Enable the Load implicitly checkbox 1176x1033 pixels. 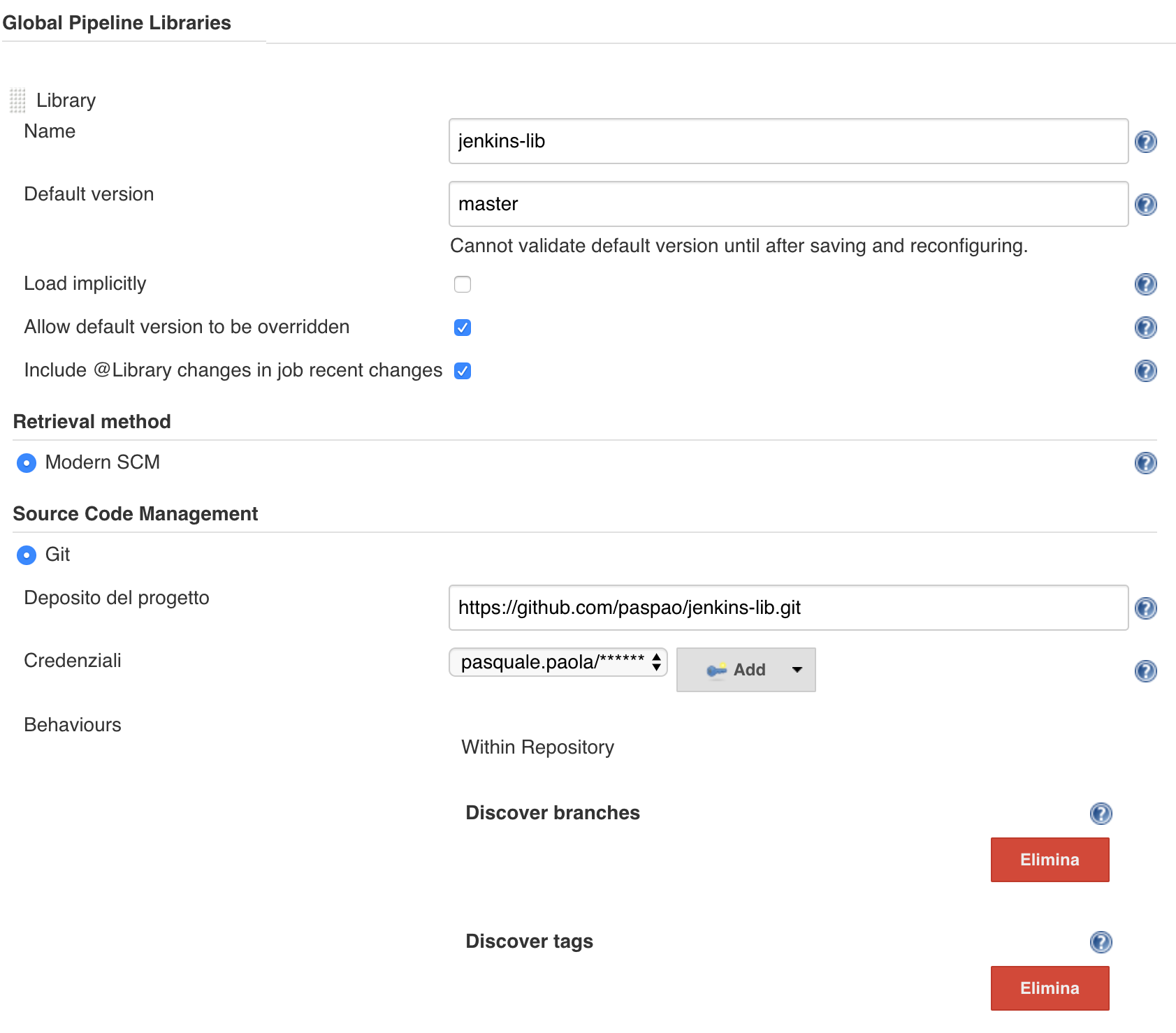(x=463, y=284)
